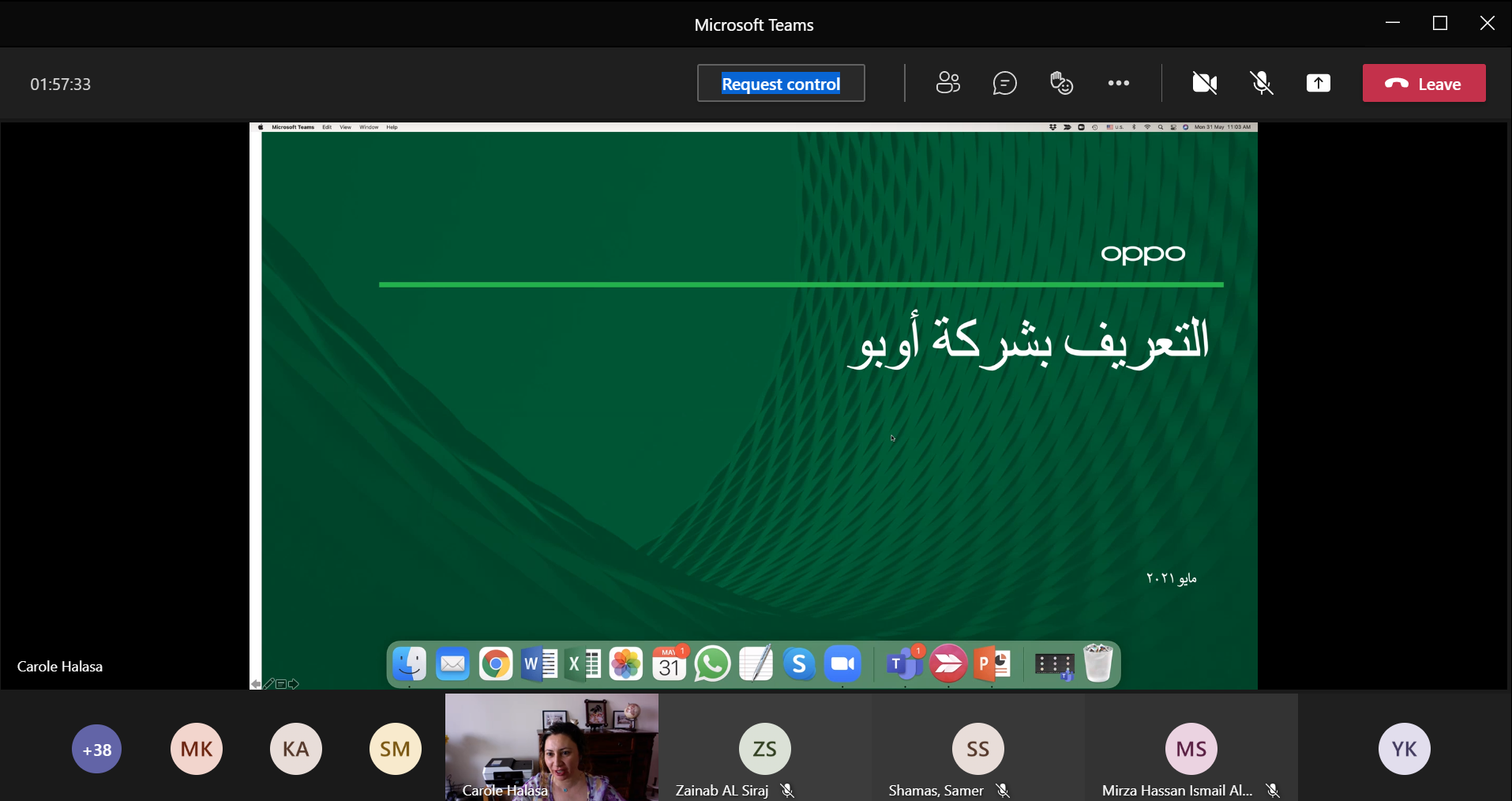
Task: Leave the meeting
Action: (x=1424, y=83)
